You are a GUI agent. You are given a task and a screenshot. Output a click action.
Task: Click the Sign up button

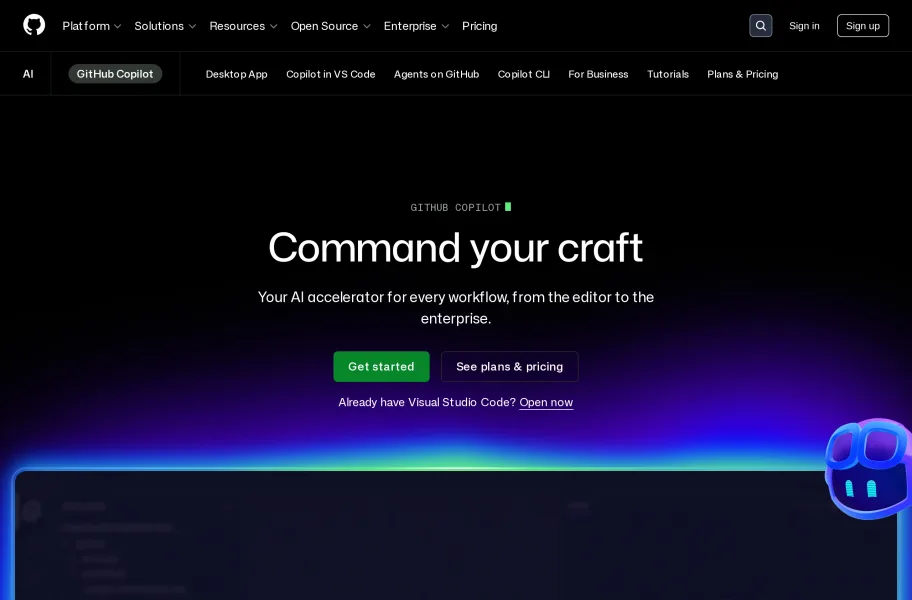(x=863, y=26)
